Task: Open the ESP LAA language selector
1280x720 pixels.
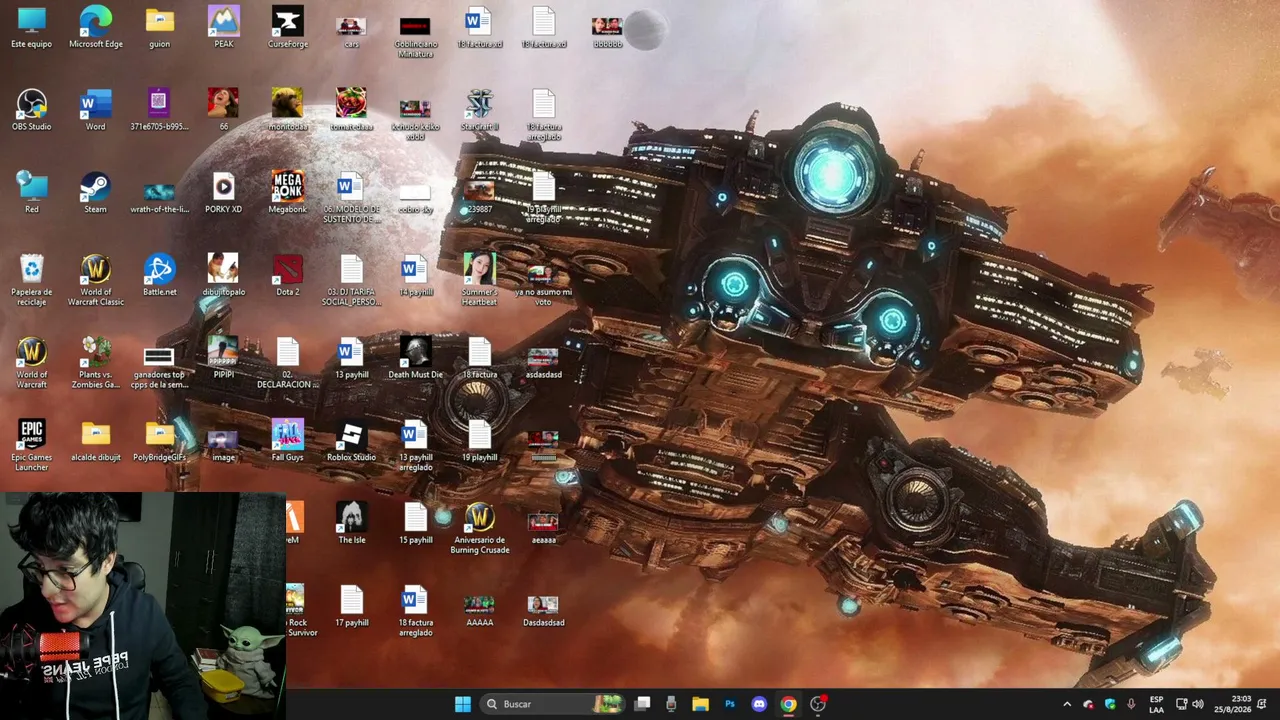Action: [1156, 704]
